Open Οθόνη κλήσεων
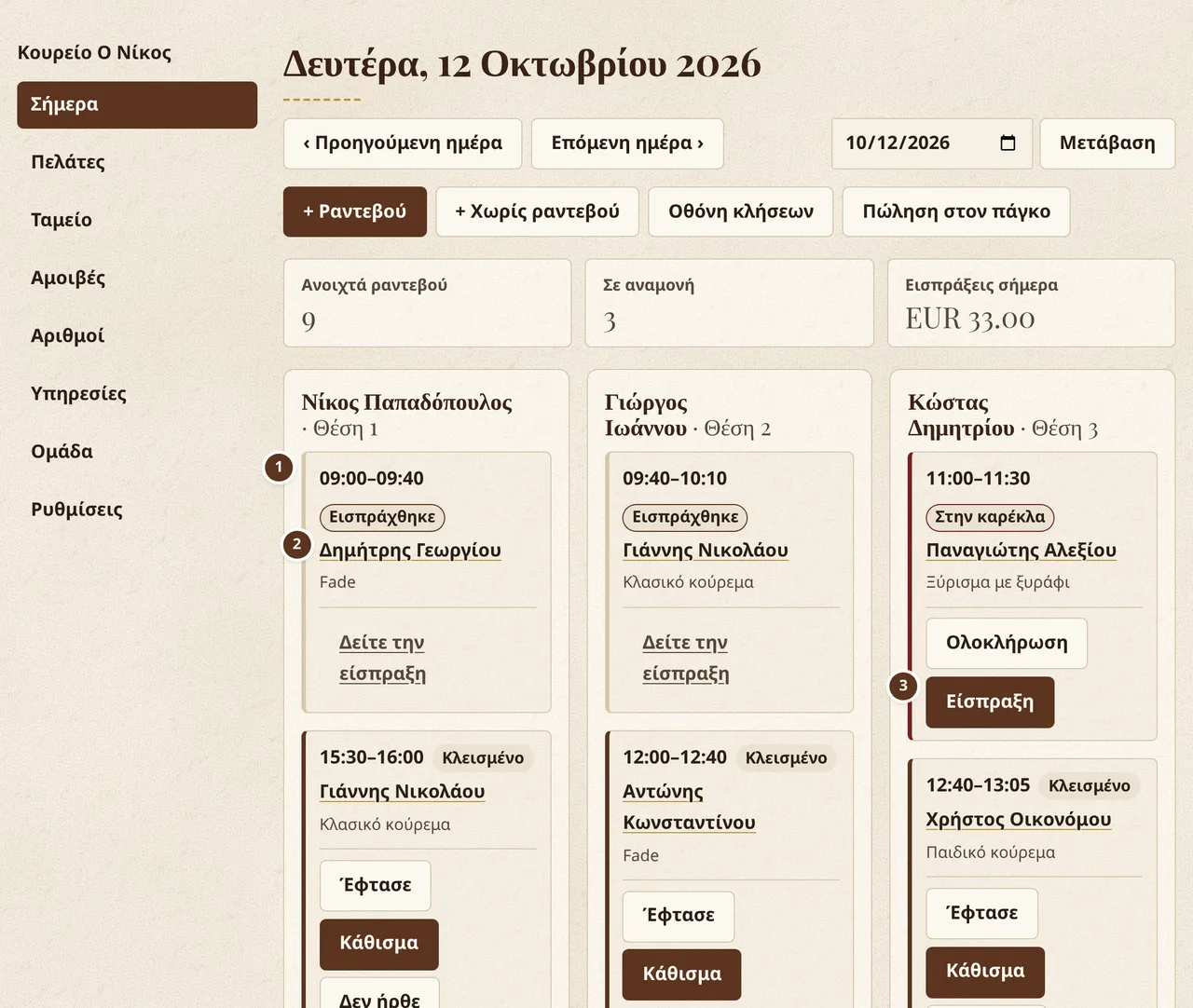 point(741,211)
